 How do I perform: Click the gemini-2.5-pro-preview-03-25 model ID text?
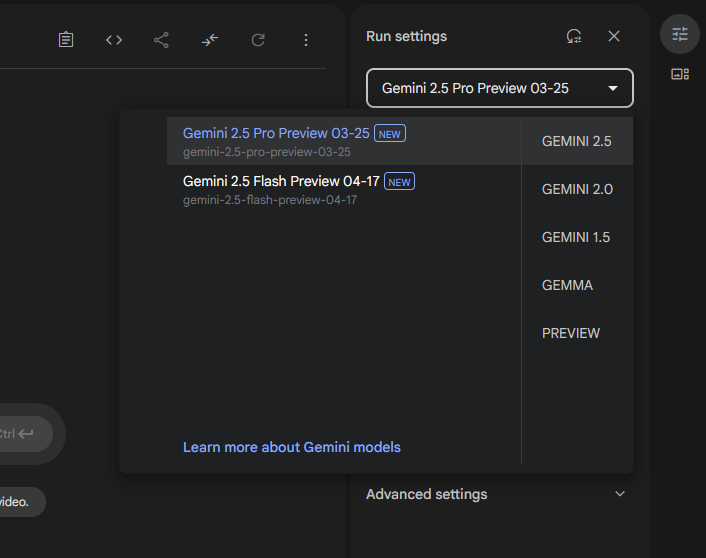[267, 152]
